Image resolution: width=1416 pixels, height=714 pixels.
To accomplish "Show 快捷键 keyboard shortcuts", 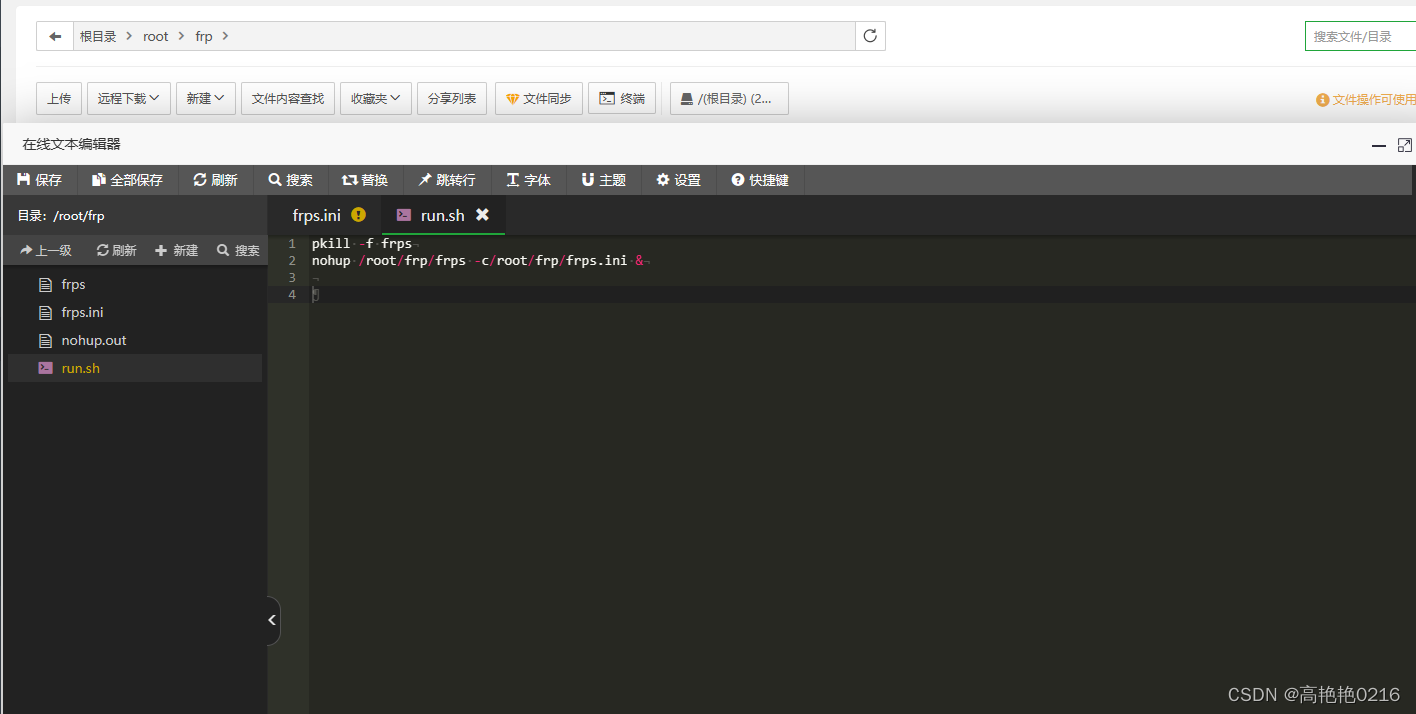I will [760, 180].
